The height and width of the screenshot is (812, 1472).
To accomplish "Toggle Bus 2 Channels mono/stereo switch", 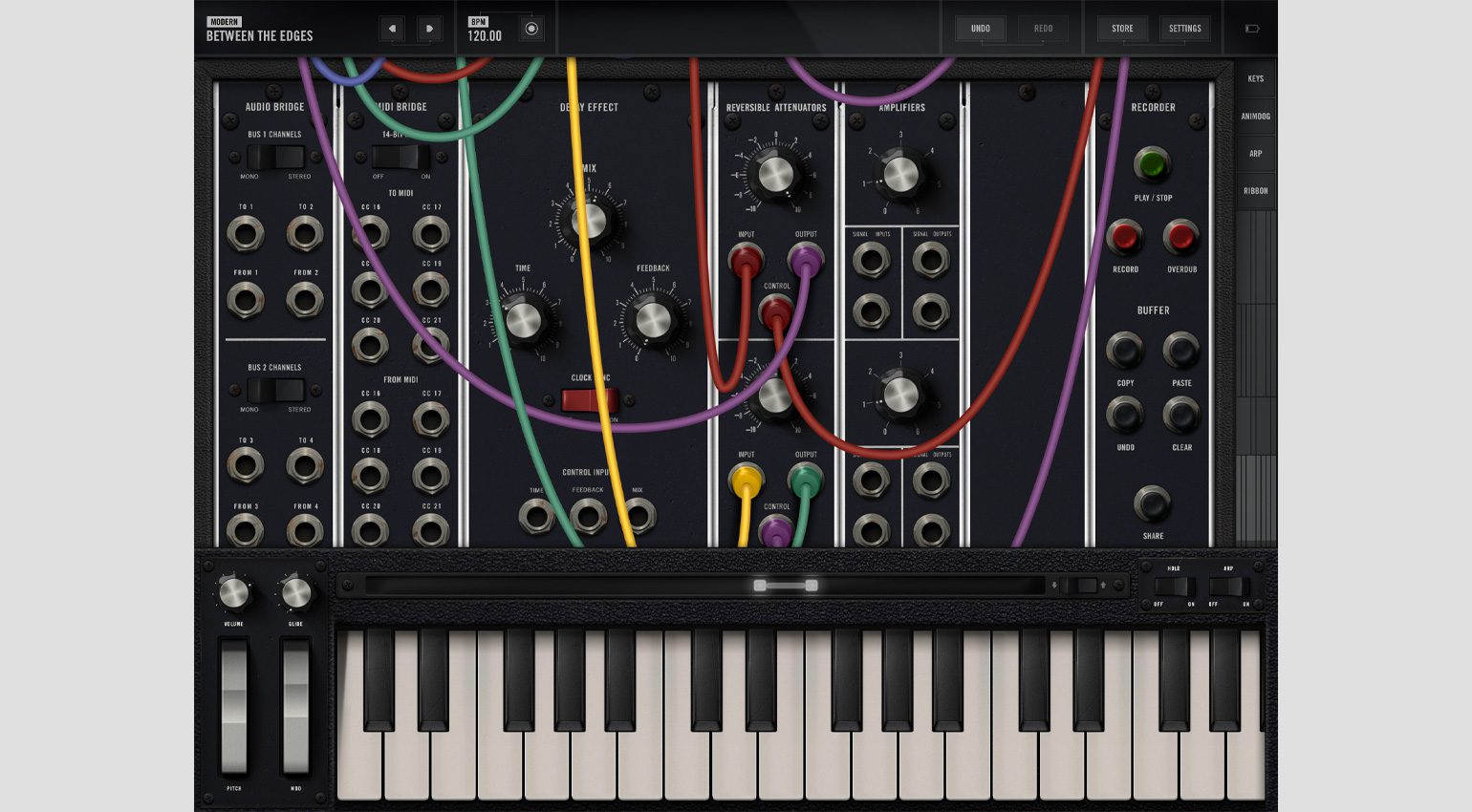I will [x=275, y=390].
